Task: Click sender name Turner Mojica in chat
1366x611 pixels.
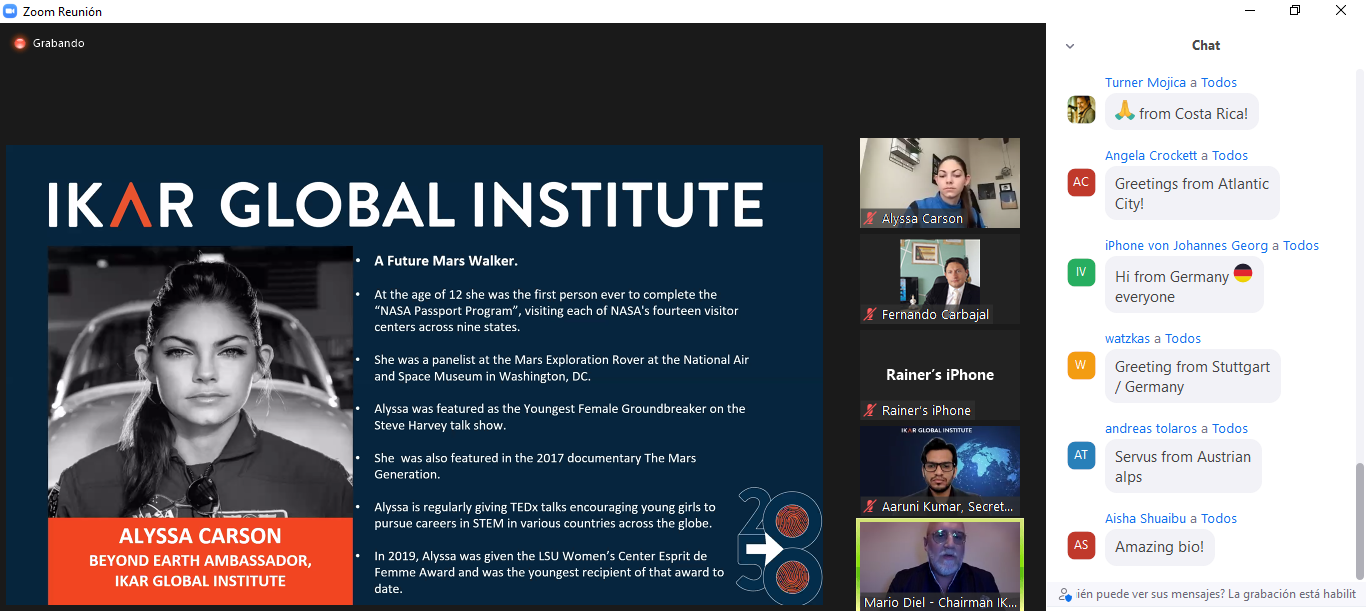Action: tap(1145, 83)
